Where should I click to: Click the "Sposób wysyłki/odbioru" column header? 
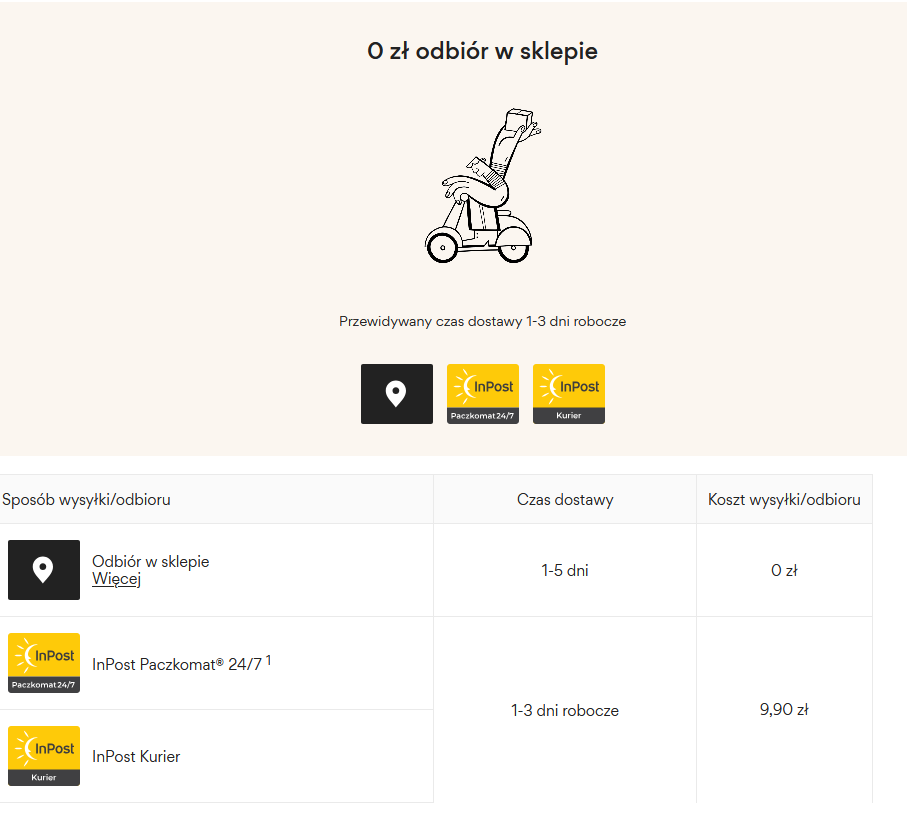pyautogui.click(x=87, y=500)
